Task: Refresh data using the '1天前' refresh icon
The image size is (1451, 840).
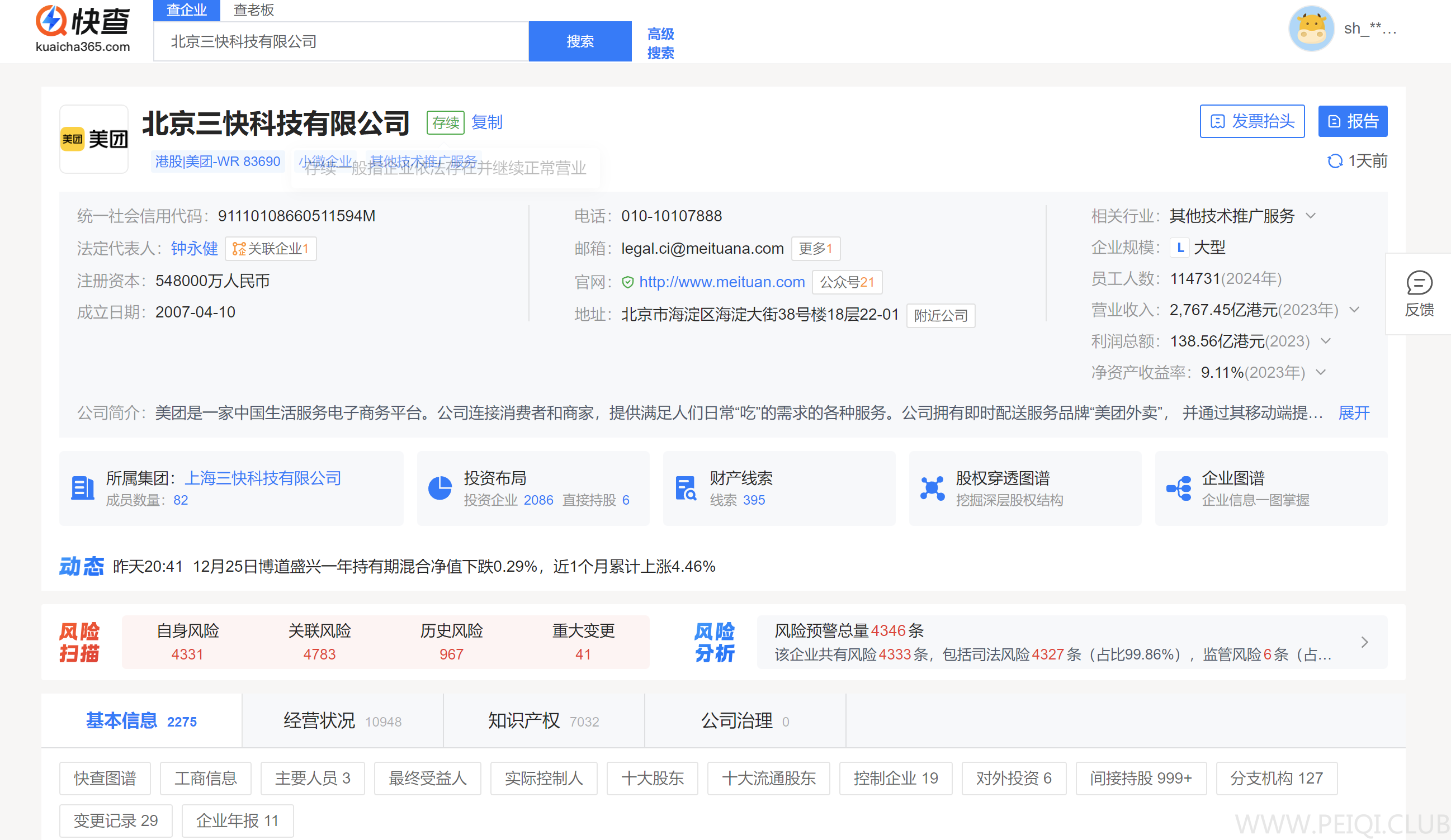Action: coord(1334,161)
